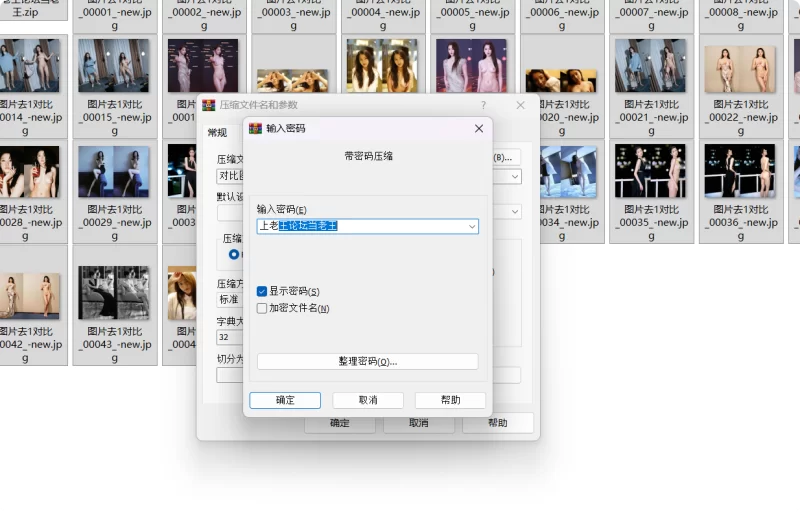
Task: Open the 标准 compression method dropdown
Action: tap(230, 299)
